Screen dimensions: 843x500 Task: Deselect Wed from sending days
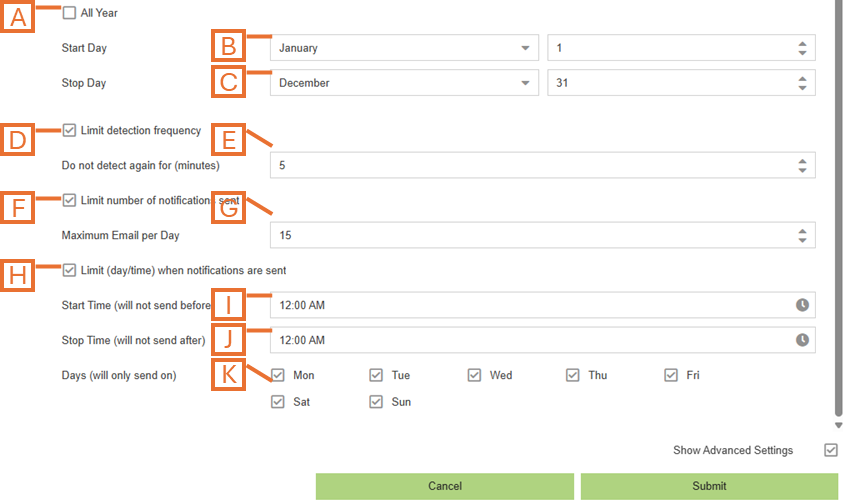tap(474, 375)
